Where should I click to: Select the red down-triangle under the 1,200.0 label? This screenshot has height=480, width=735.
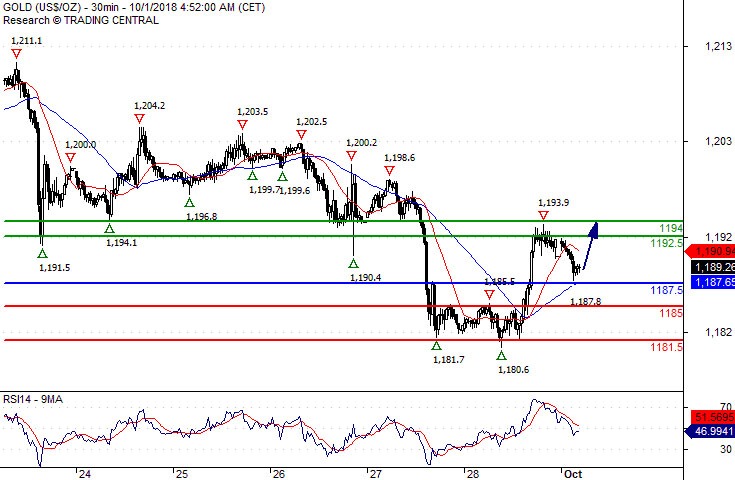pyautogui.click(x=70, y=158)
